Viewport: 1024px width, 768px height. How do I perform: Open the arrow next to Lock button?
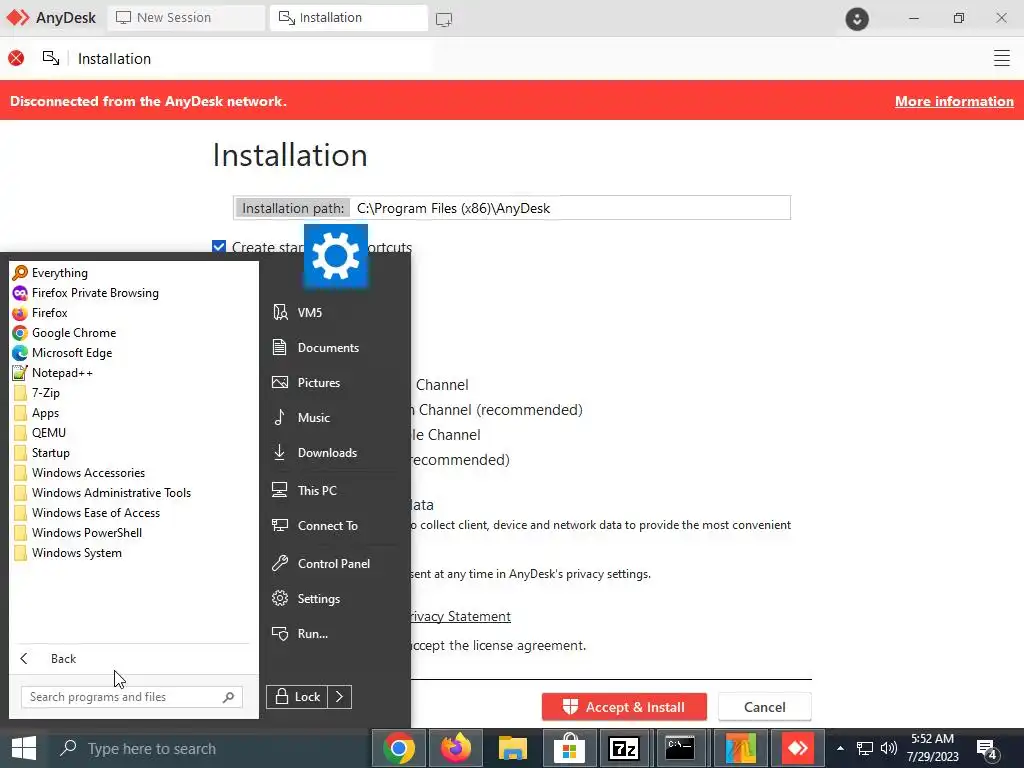pos(340,697)
